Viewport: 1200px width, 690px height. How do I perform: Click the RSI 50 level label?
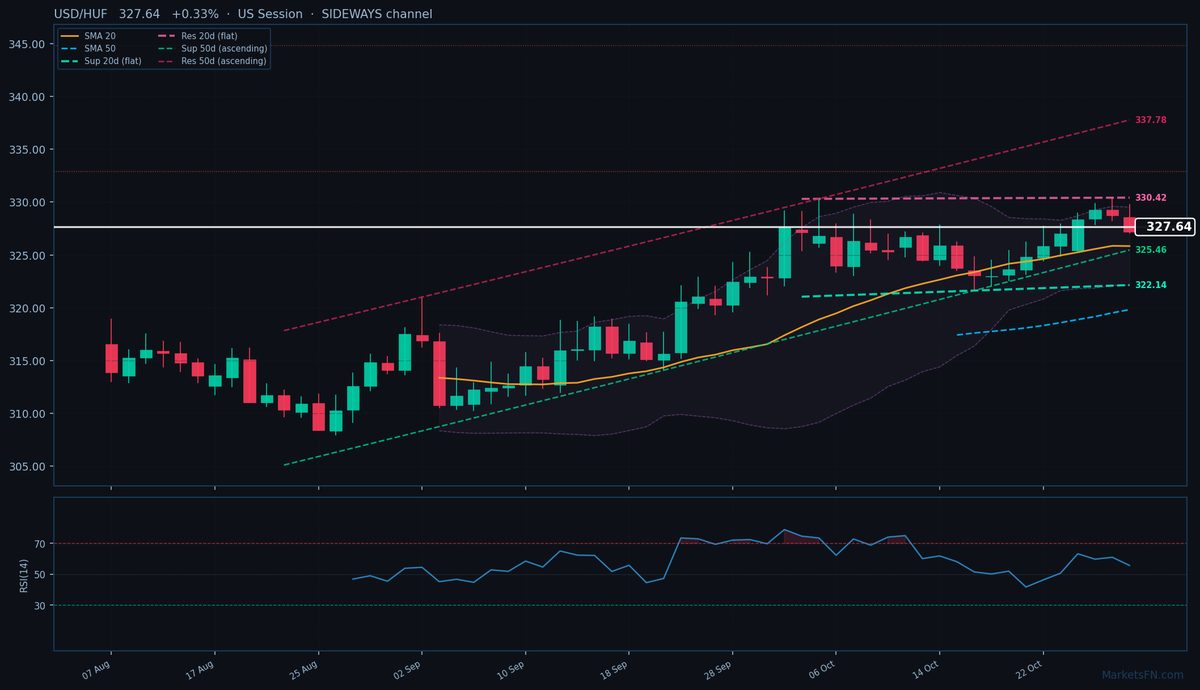(x=40, y=575)
